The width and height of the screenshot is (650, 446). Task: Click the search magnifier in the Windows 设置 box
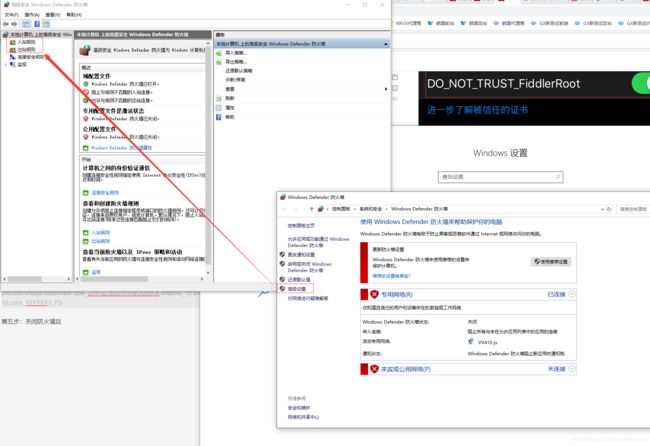558,177
